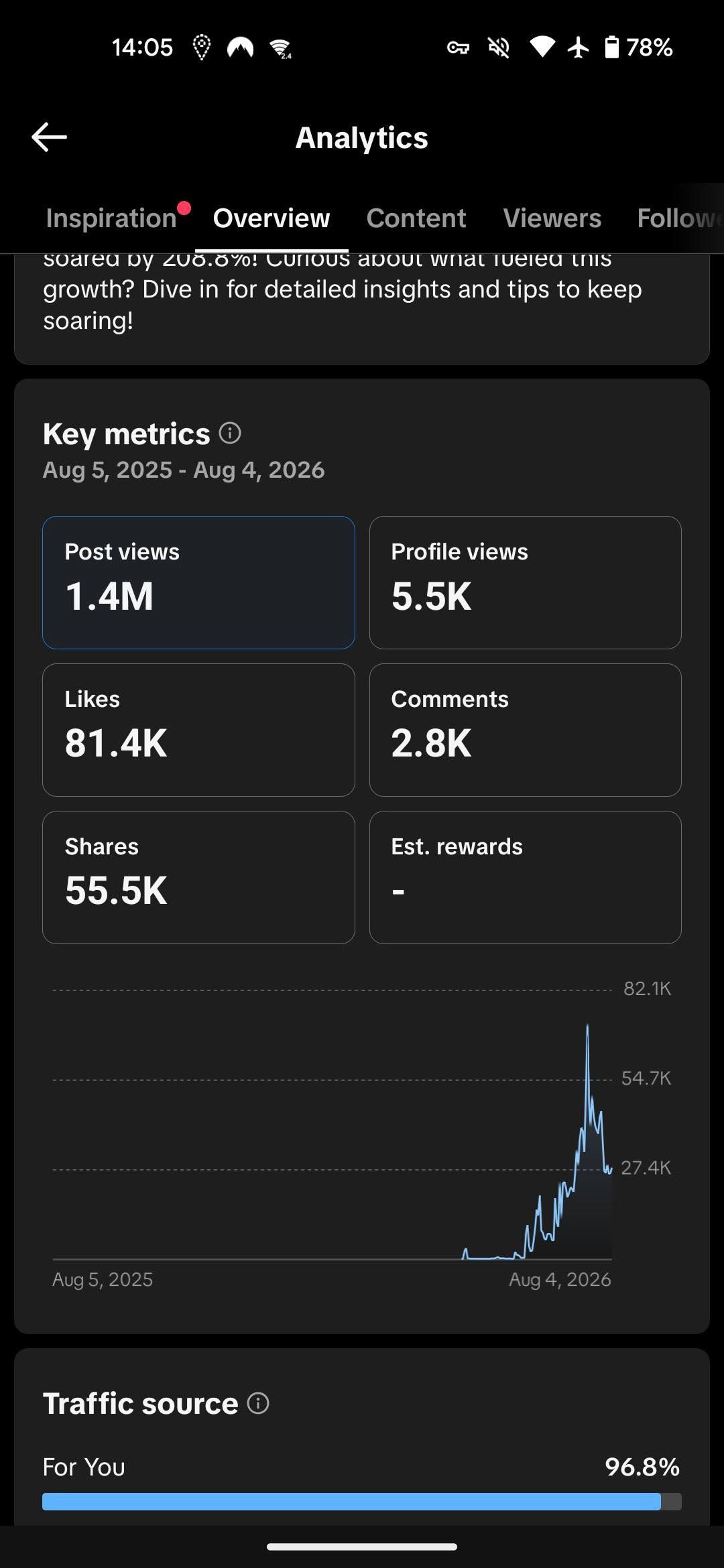724x1568 pixels.
Task: Select the Likes metric card
Action: click(198, 730)
